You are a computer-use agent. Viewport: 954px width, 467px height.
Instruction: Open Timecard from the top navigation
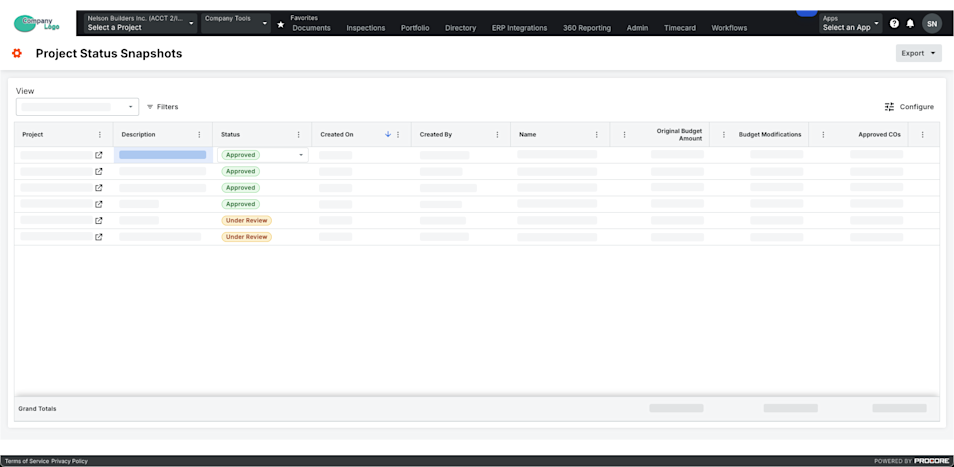point(680,28)
